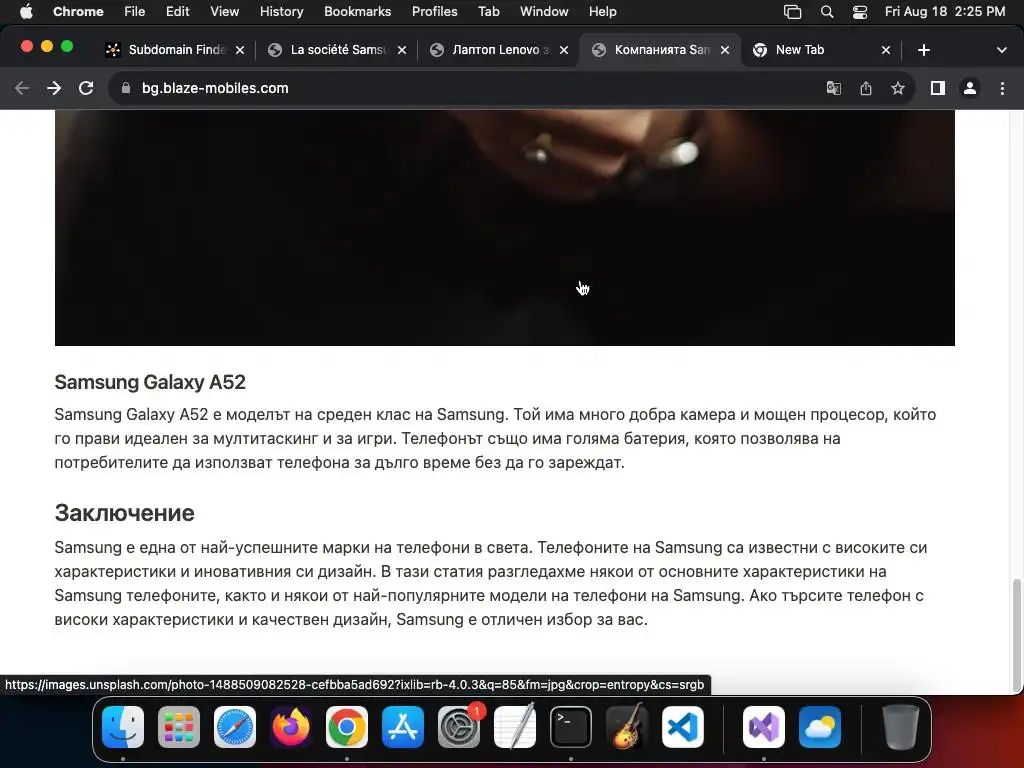The height and width of the screenshot is (768, 1024).
Task: Close the Лаптоп Lenovo tab
Action: [x=564, y=50]
